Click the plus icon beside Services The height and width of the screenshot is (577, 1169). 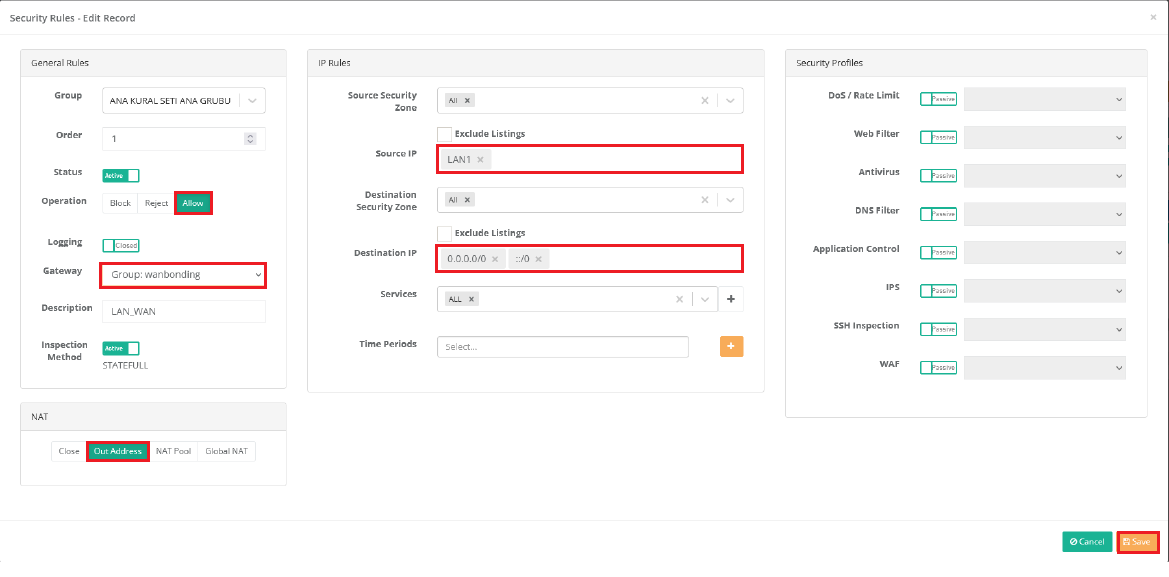tap(730, 299)
